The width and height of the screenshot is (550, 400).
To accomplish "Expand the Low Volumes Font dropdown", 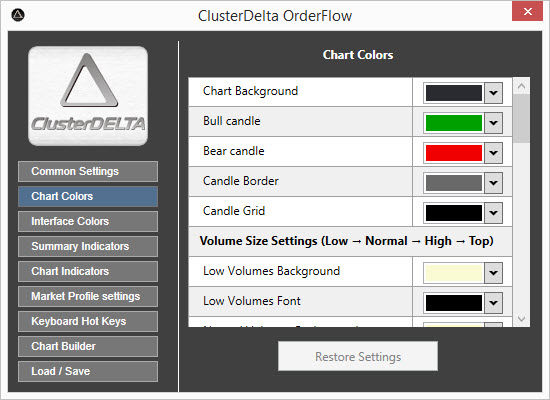I will (494, 302).
